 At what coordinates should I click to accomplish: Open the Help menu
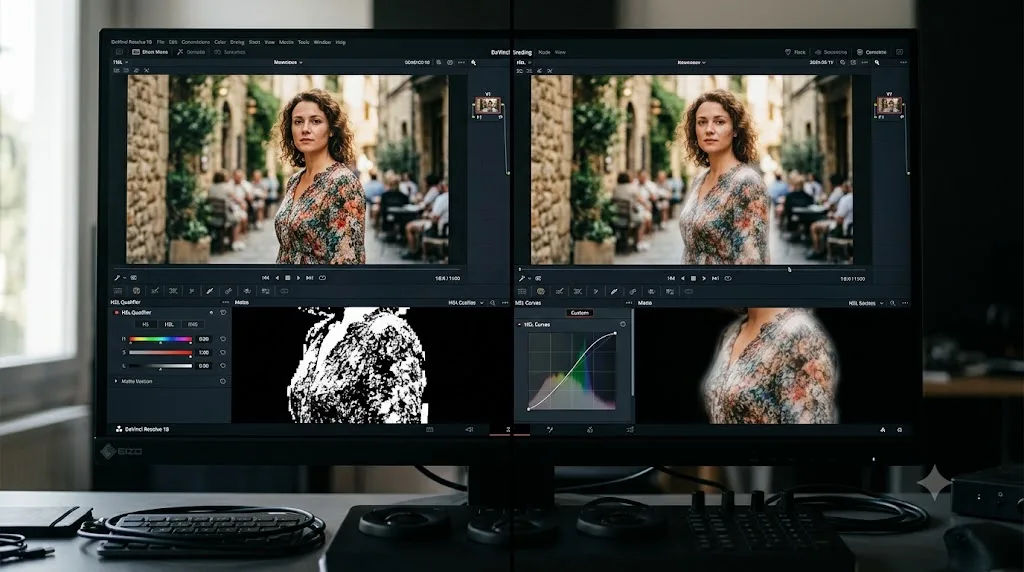340,42
